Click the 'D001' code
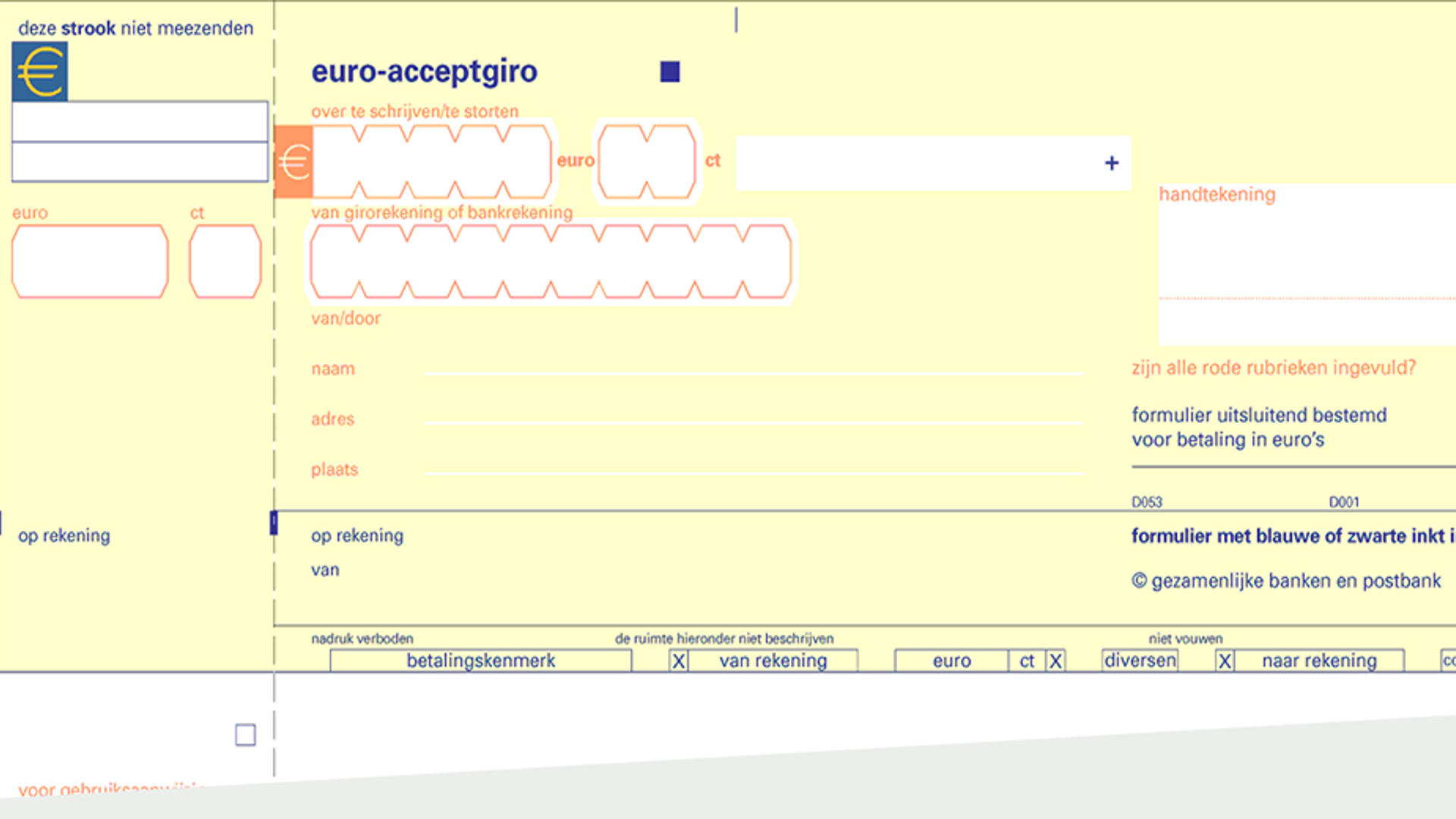The width and height of the screenshot is (1456, 819). pyautogui.click(x=1344, y=502)
